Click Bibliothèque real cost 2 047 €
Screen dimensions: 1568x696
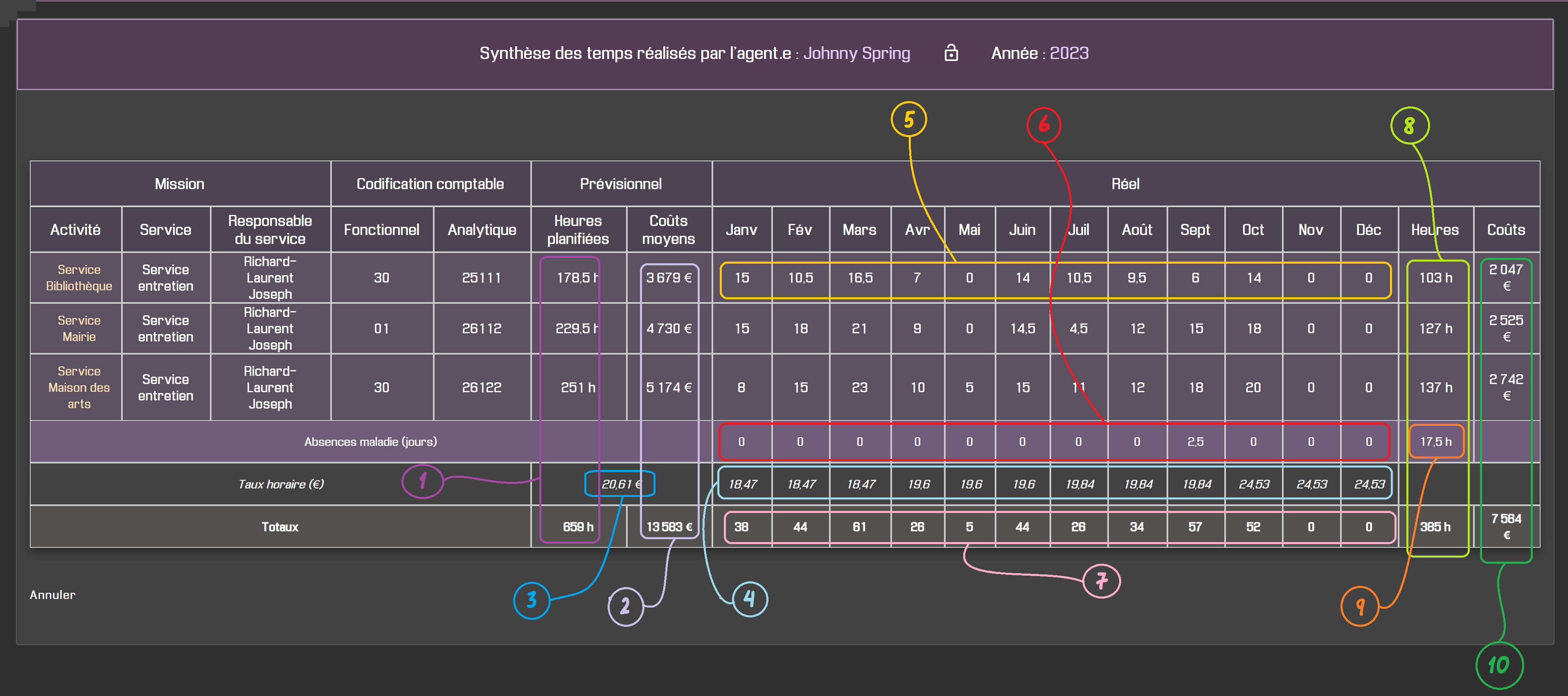tap(1507, 278)
